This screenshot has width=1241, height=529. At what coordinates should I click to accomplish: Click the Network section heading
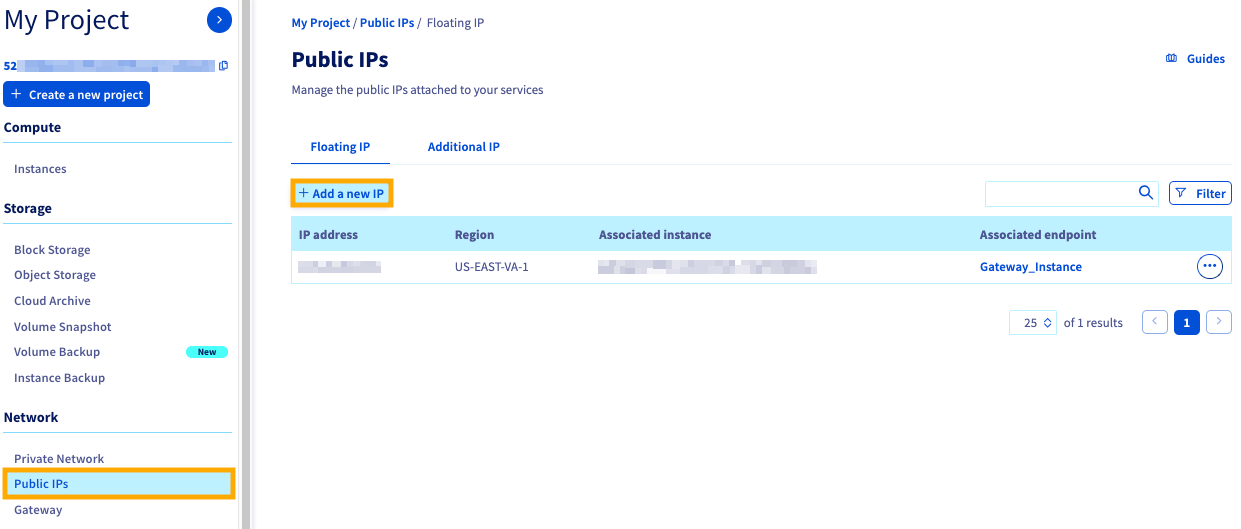31,418
